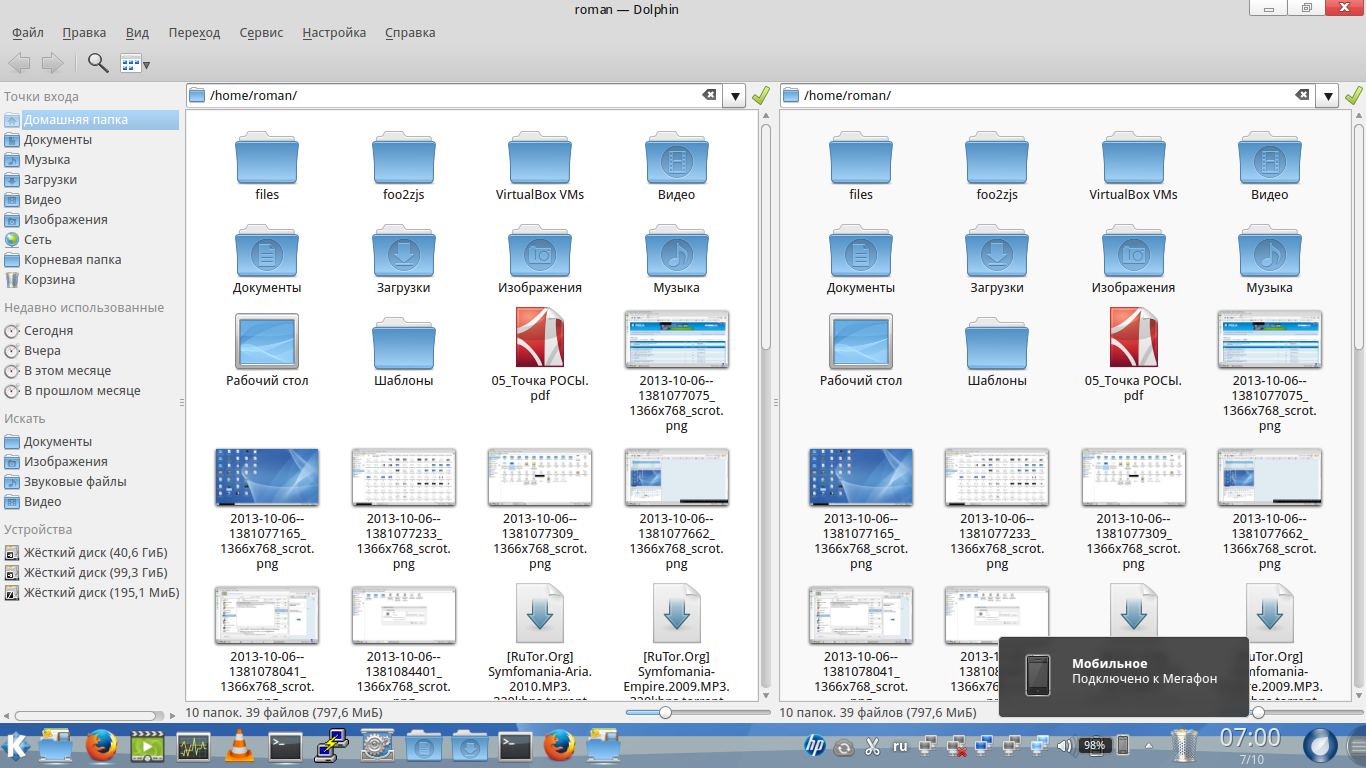Click the green checkmark in the left pane

pyautogui.click(x=761, y=96)
